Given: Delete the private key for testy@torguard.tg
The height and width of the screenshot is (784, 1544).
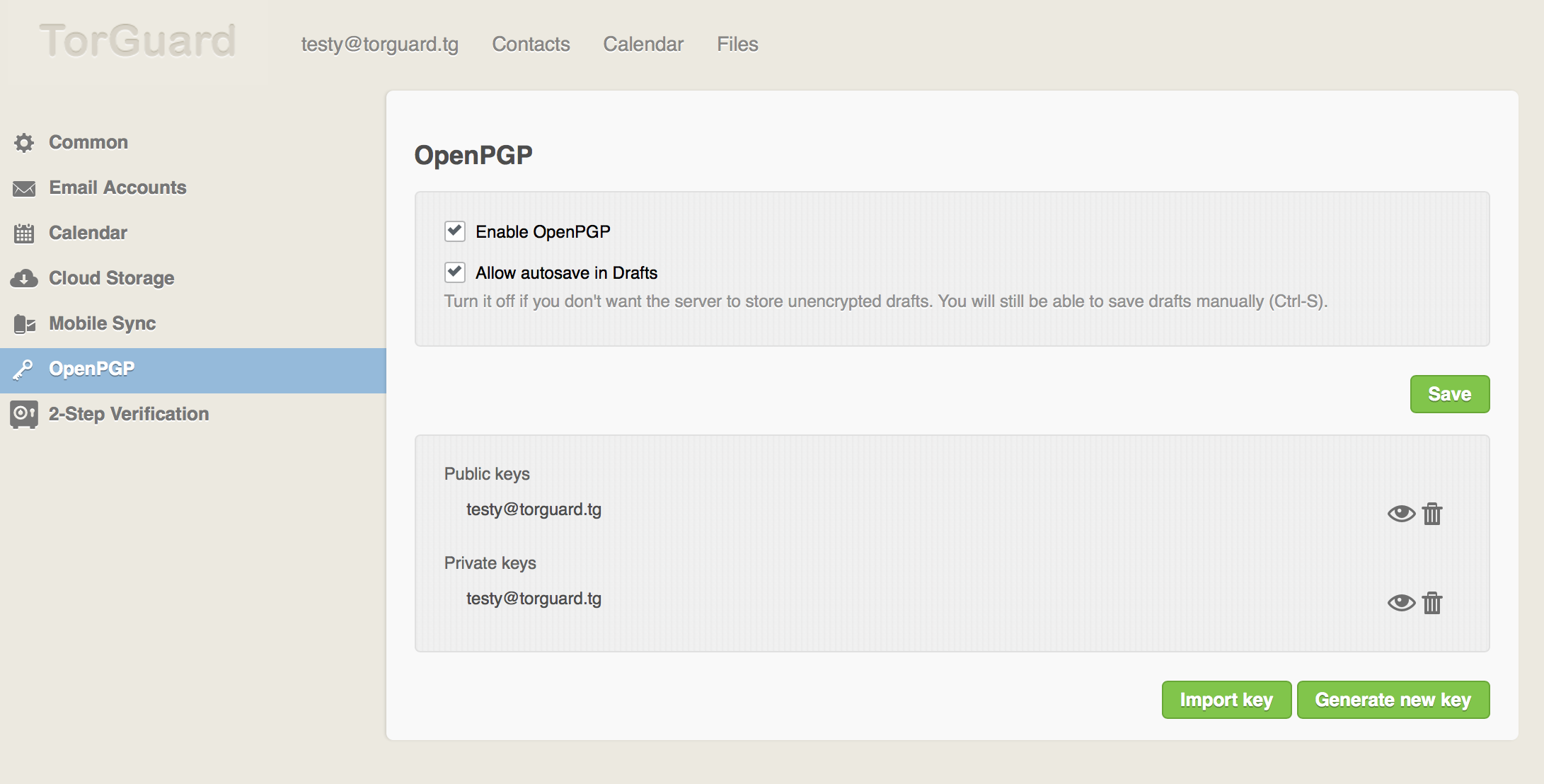Looking at the screenshot, I should tap(1432, 602).
